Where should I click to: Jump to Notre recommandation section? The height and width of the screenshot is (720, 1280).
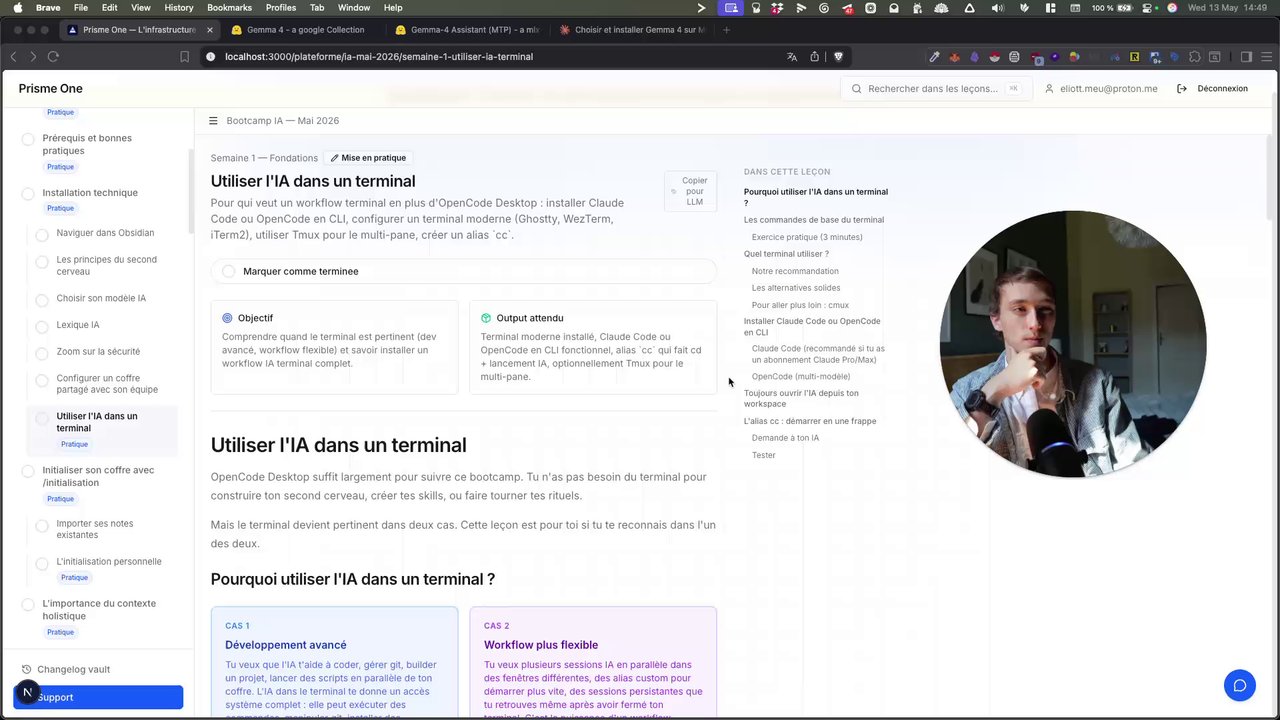pos(795,271)
